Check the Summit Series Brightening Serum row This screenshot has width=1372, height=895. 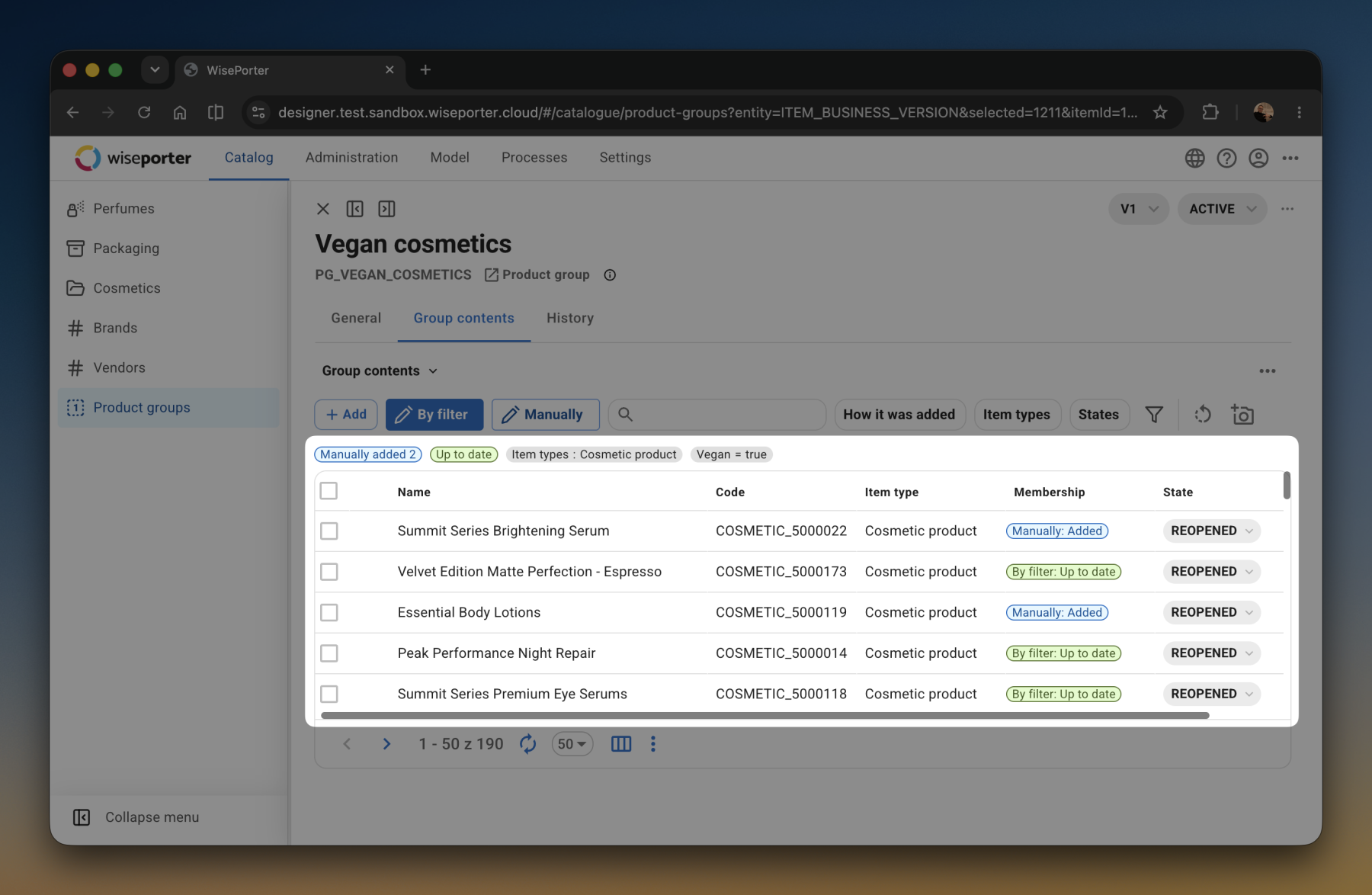(329, 531)
